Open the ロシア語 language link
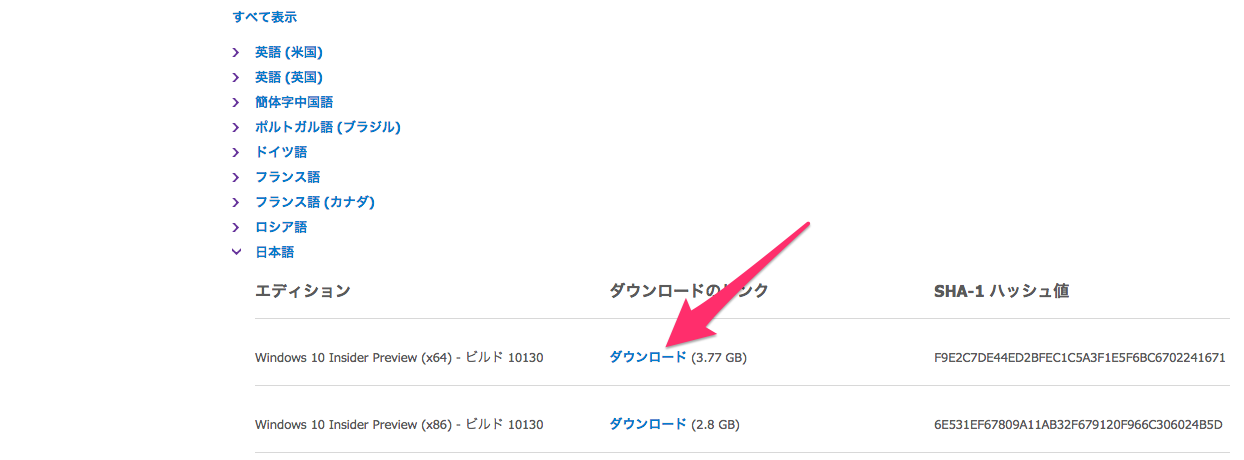The height and width of the screenshot is (460, 1244). pos(281,227)
